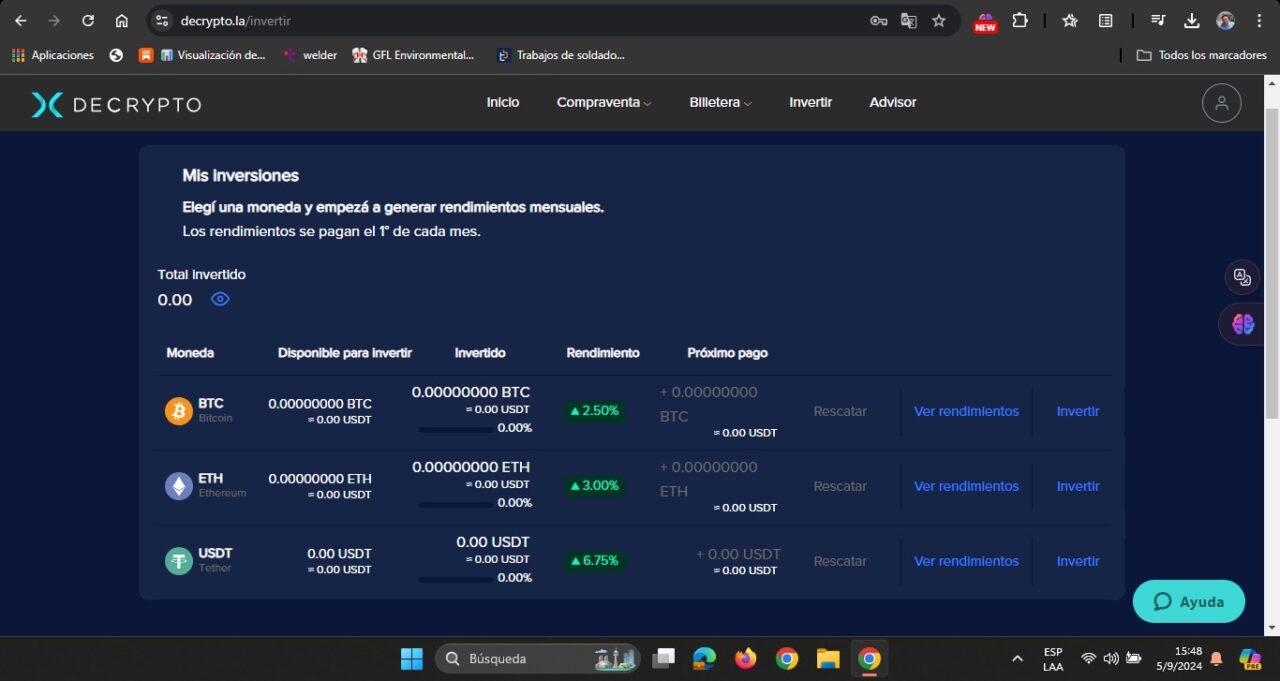Click Rescatar in the BTC row

click(840, 410)
